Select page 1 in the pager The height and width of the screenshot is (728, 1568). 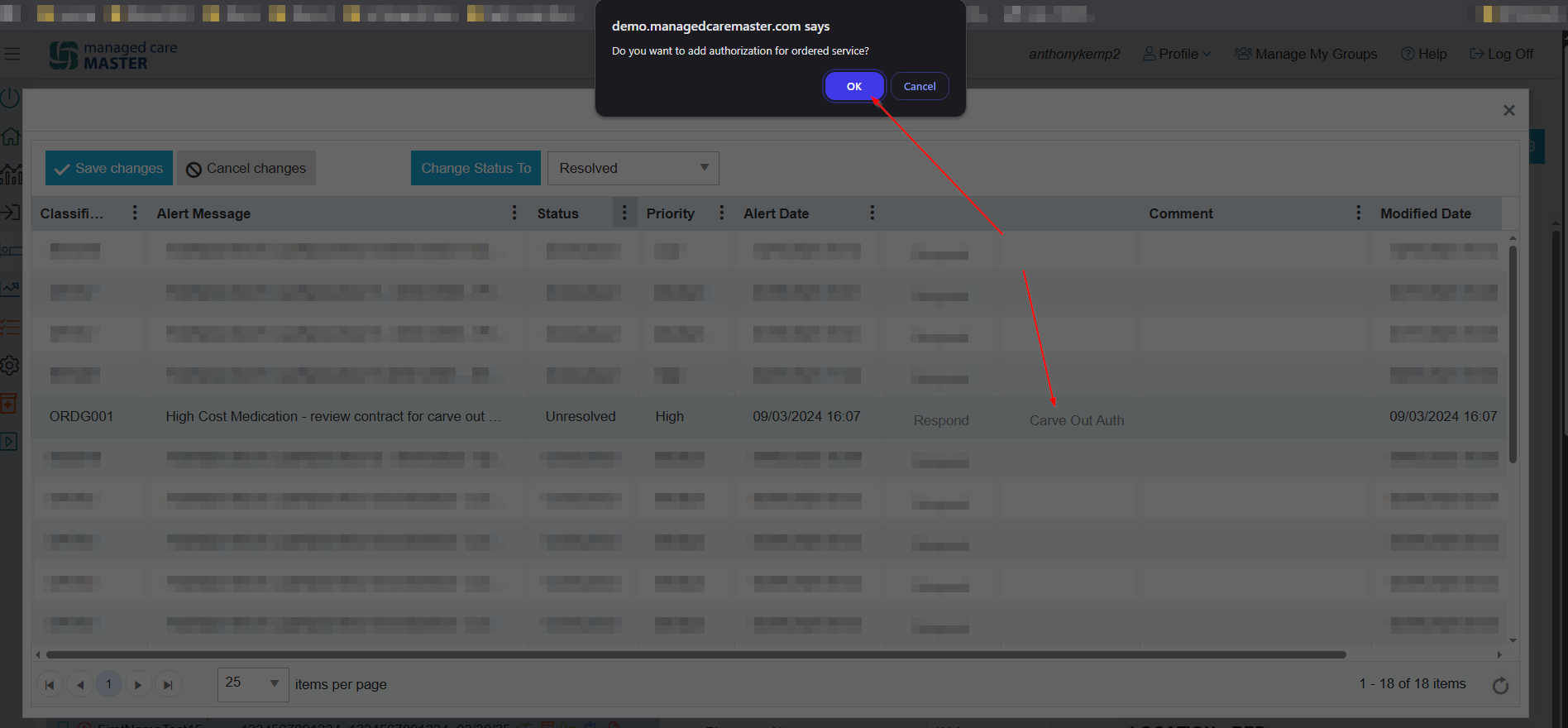point(108,684)
